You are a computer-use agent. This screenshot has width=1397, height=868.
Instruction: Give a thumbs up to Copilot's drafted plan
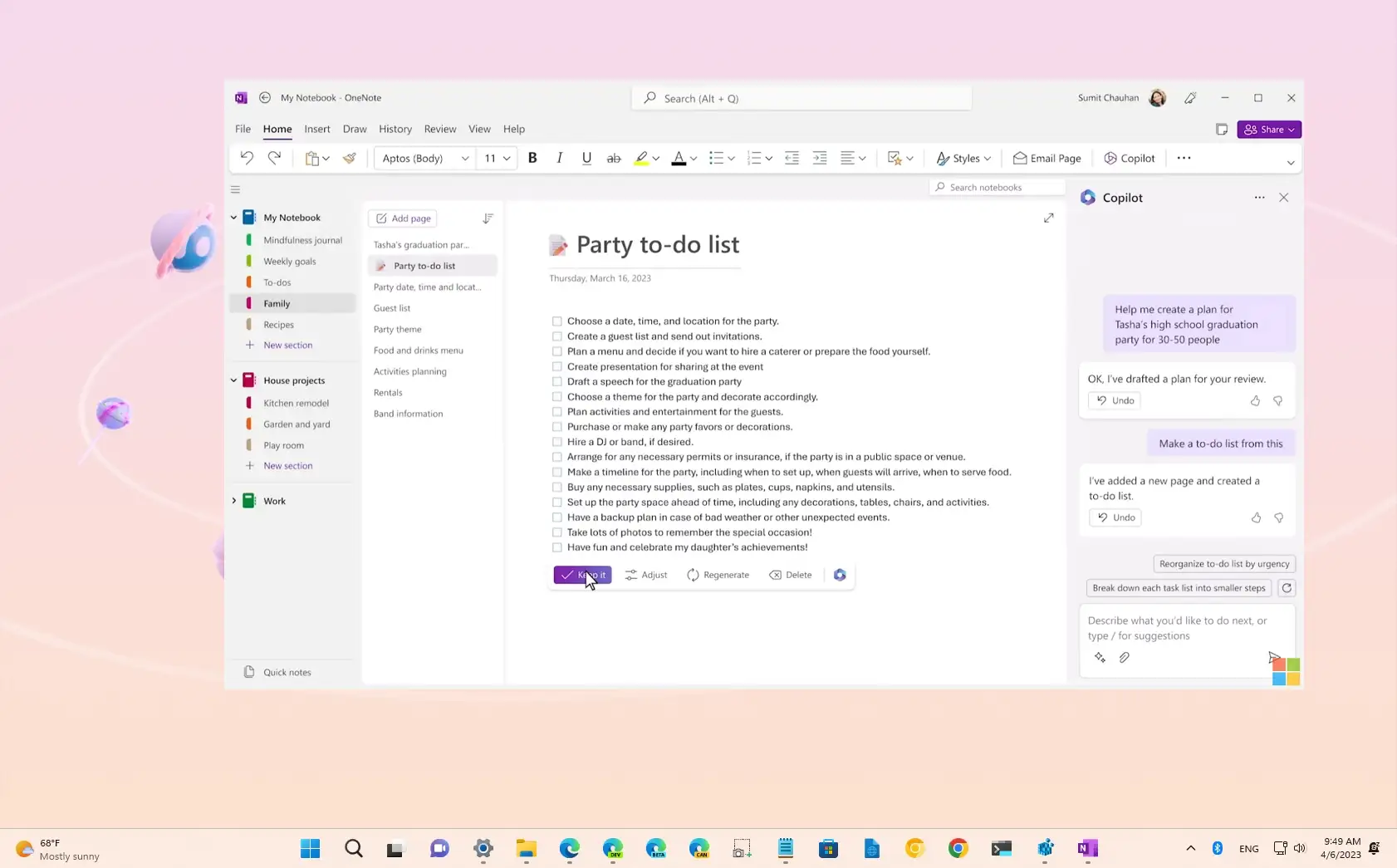1254,400
